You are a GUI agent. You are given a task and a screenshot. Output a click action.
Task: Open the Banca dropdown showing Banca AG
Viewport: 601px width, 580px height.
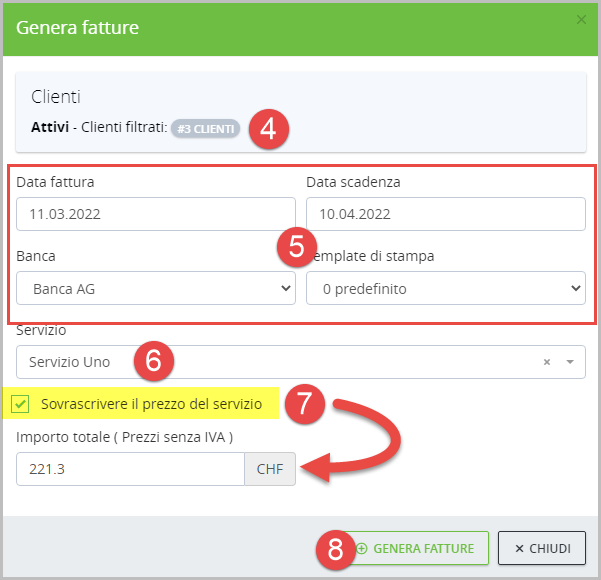click(156, 289)
